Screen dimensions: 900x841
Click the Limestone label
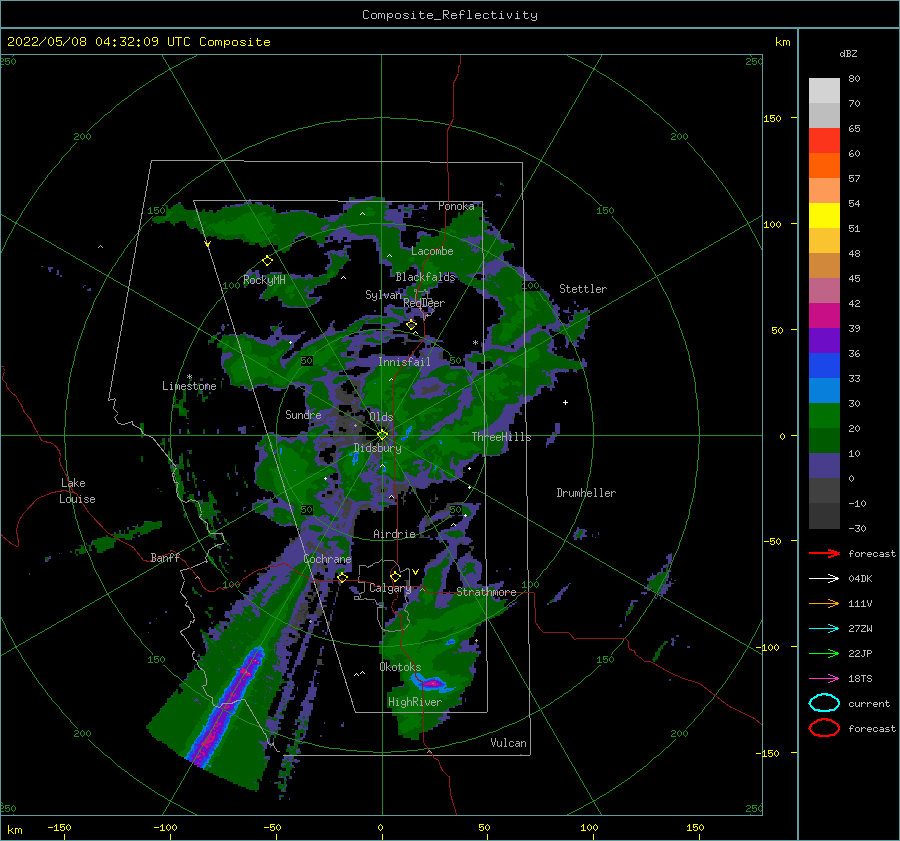[189, 386]
